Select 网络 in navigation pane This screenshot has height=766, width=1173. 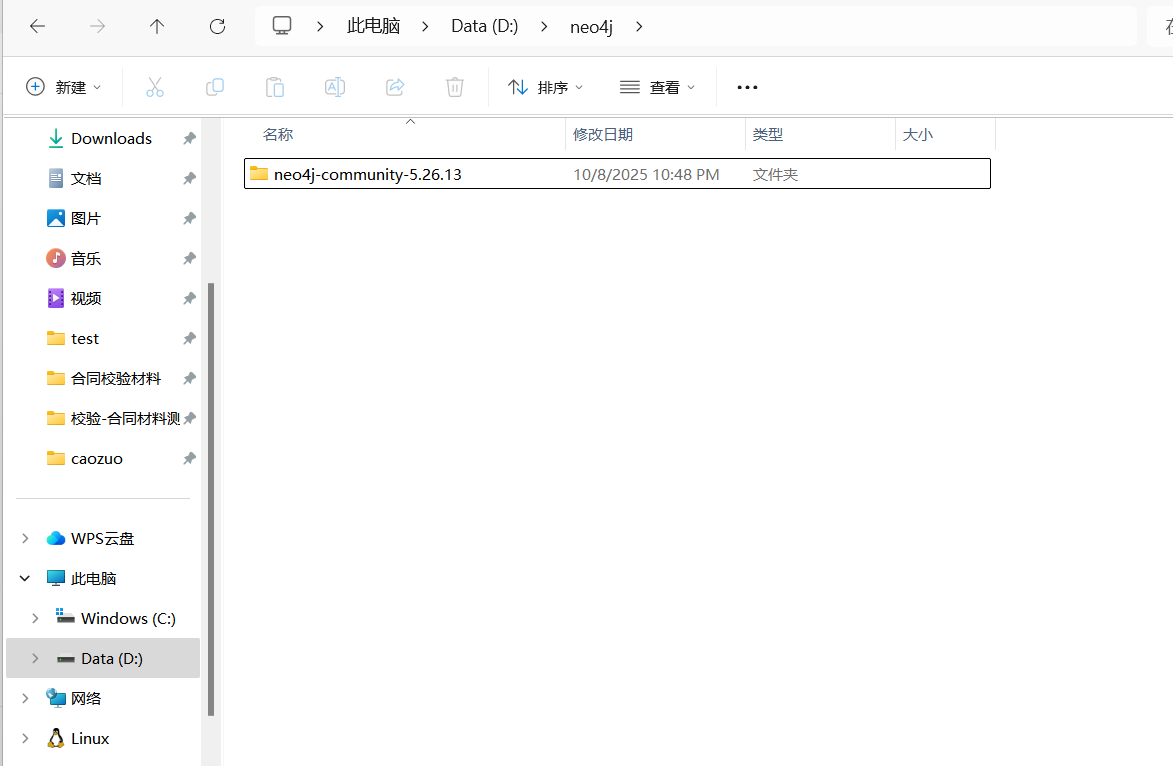click(85, 699)
